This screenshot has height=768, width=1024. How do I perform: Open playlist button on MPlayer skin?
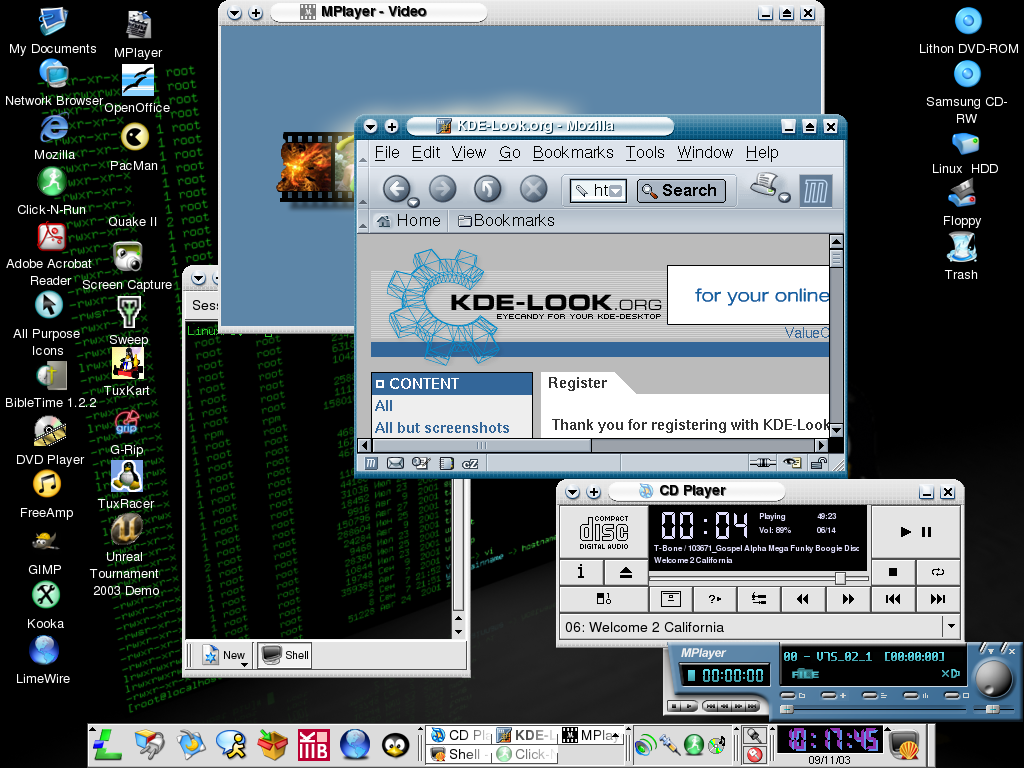click(870, 696)
